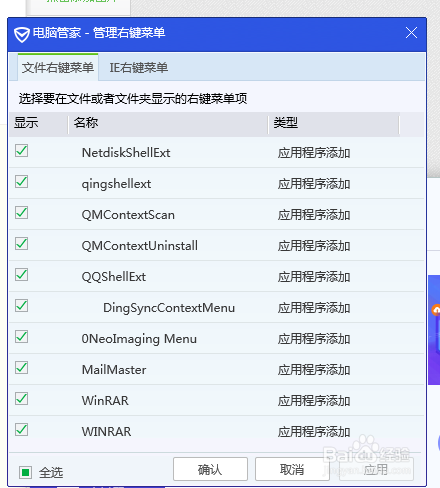Select the QMContextScan name text
The width and height of the screenshot is (440, 488).
coord(128,215)
